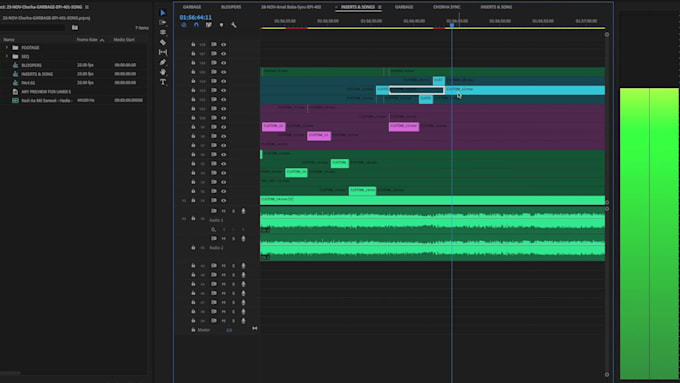Hide V1 track output with eye
680x383 pixels.
pos(224,200)
